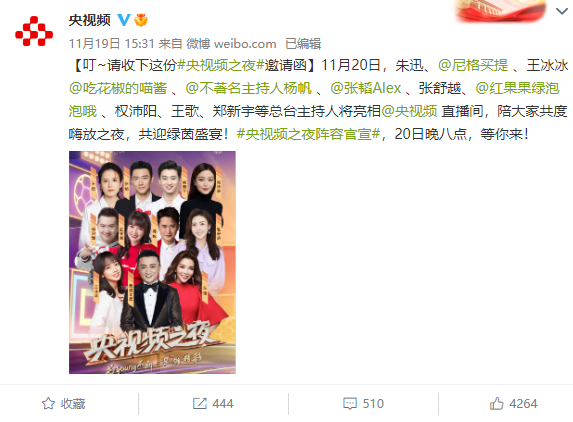Open comments via the speech bubble icon
This screenshot has width=573, height=422.
click(x=350, y=404)
